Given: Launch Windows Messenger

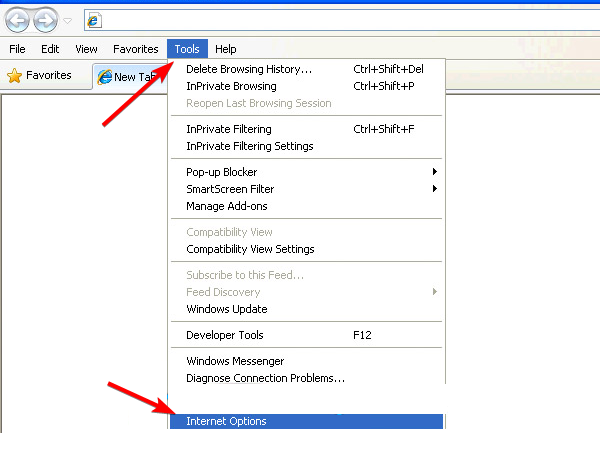Looking at the screenshot, I should coord(307,361).
